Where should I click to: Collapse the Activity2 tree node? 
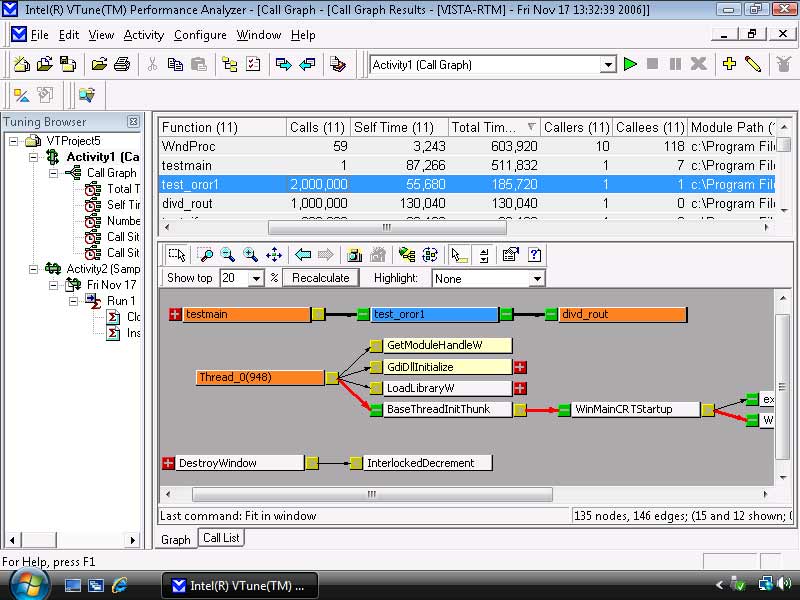tap(34, 269)
